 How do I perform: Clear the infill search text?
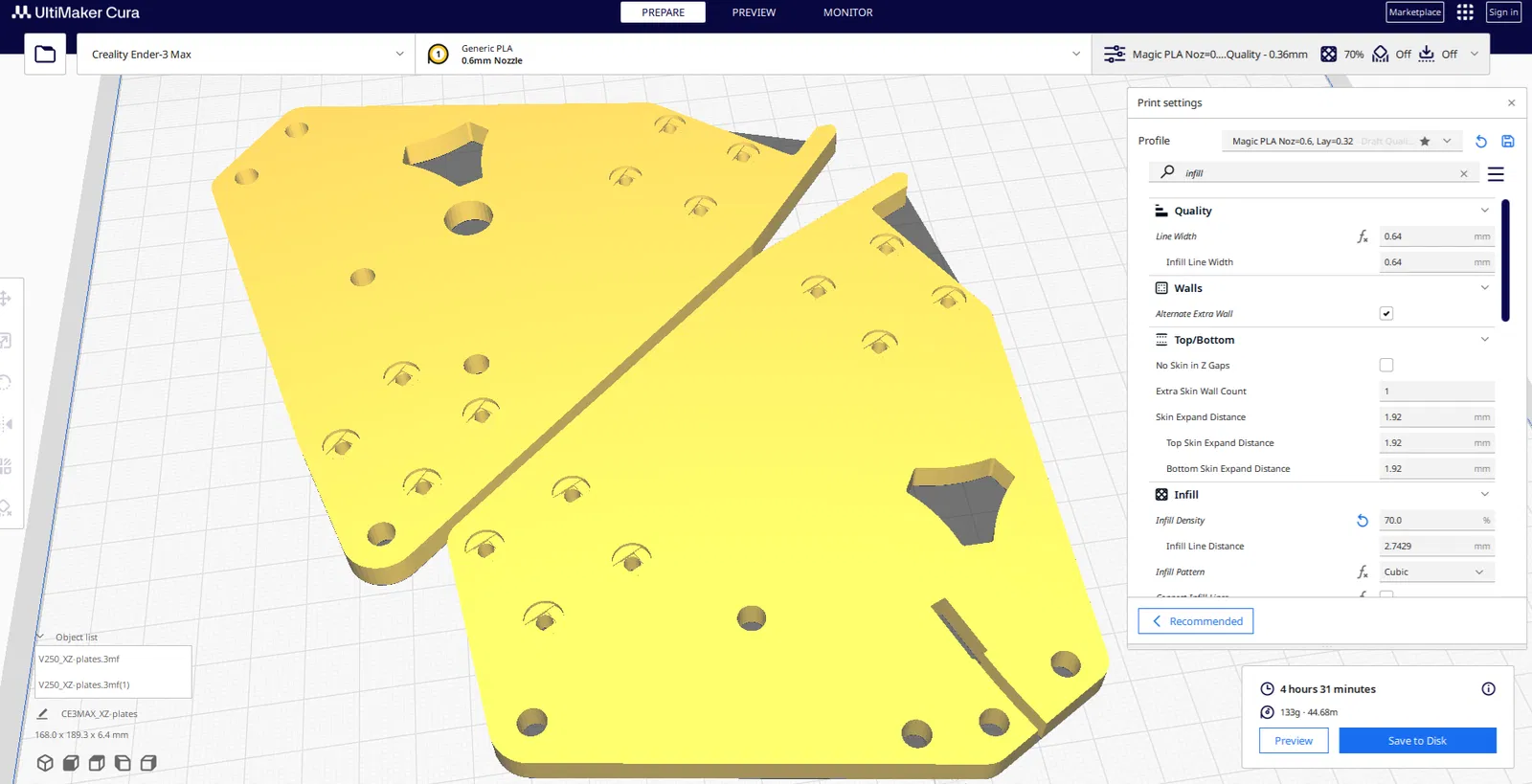tap(1463, 174)
